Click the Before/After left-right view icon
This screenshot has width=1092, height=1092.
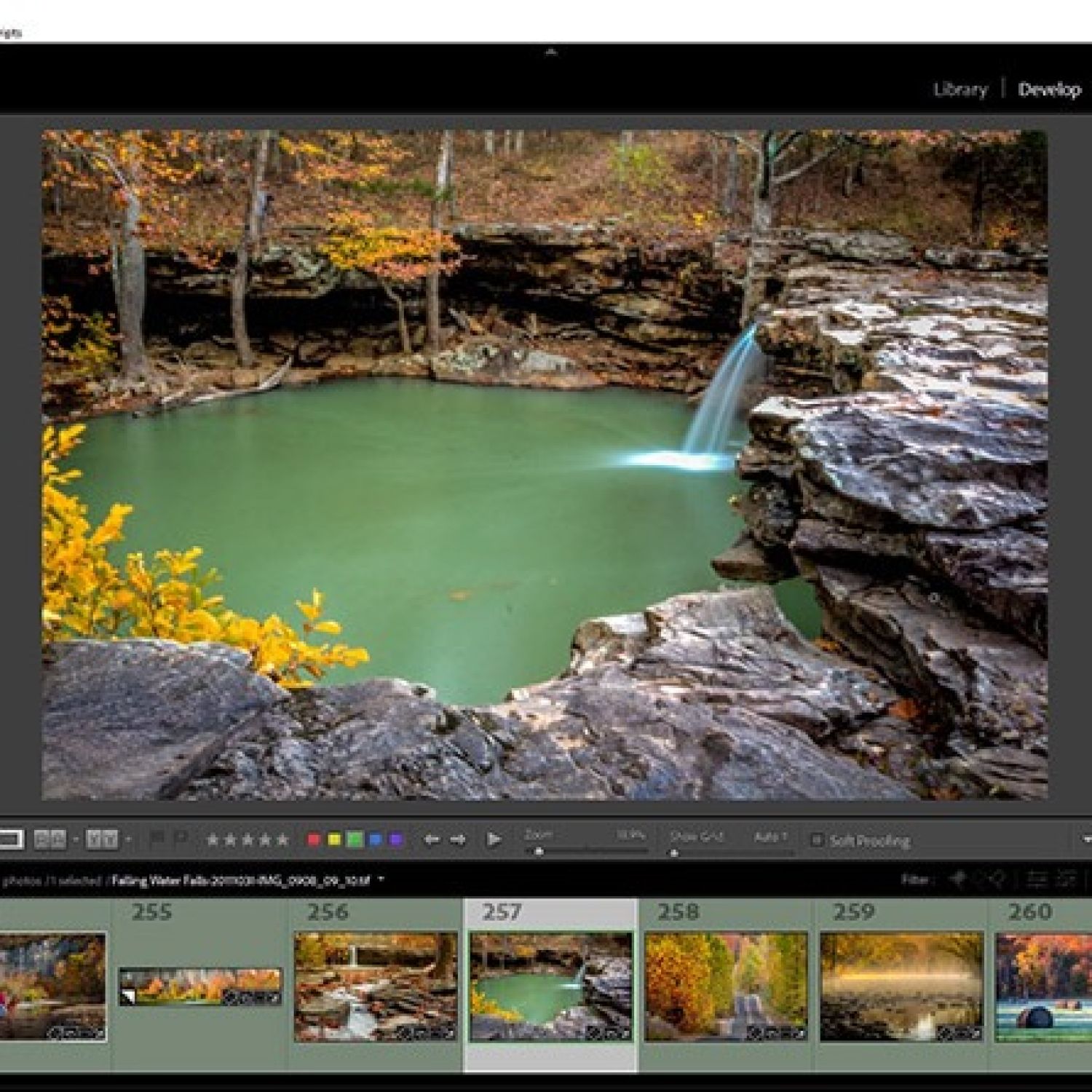pos(50,839)
